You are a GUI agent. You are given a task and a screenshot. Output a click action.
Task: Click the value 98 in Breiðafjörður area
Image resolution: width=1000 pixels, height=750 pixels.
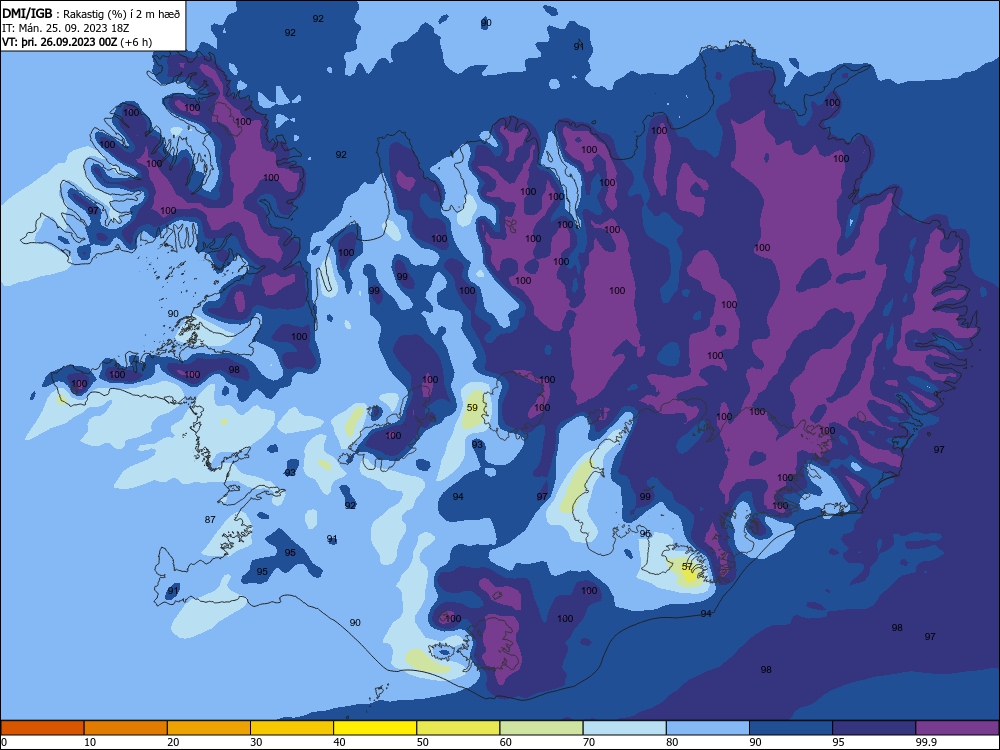tap(234, 369)
